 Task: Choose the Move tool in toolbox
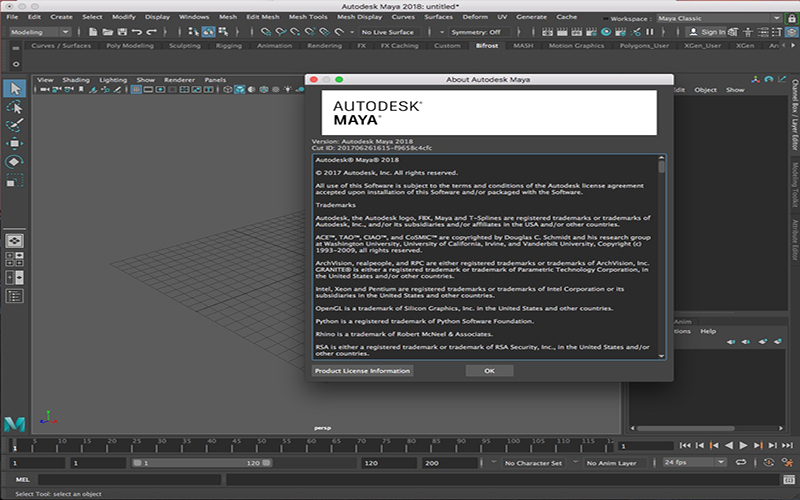coord(15,143)
